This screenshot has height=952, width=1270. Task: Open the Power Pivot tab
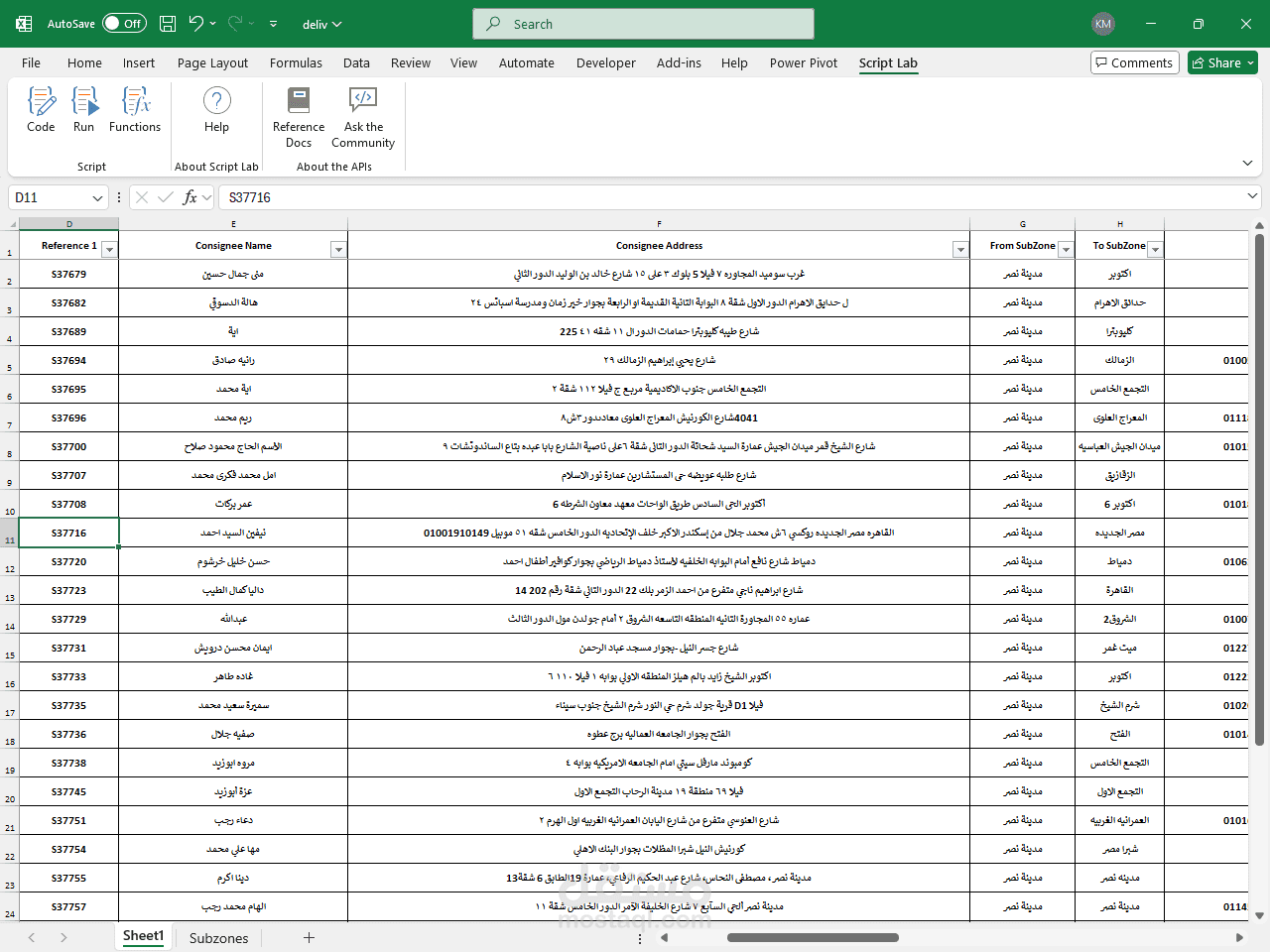point(804,62)
